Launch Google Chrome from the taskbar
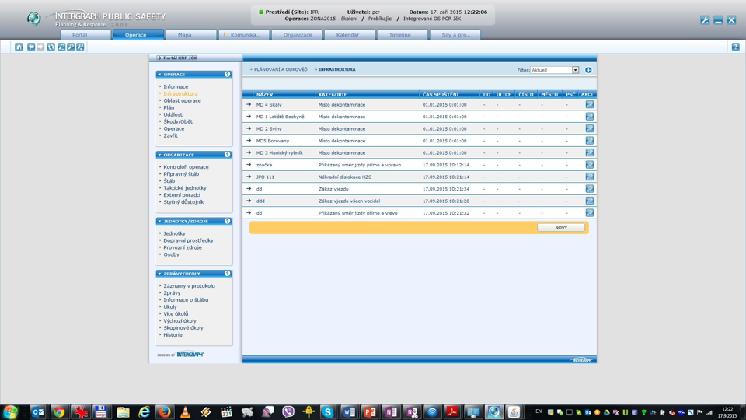 (59, 412)
